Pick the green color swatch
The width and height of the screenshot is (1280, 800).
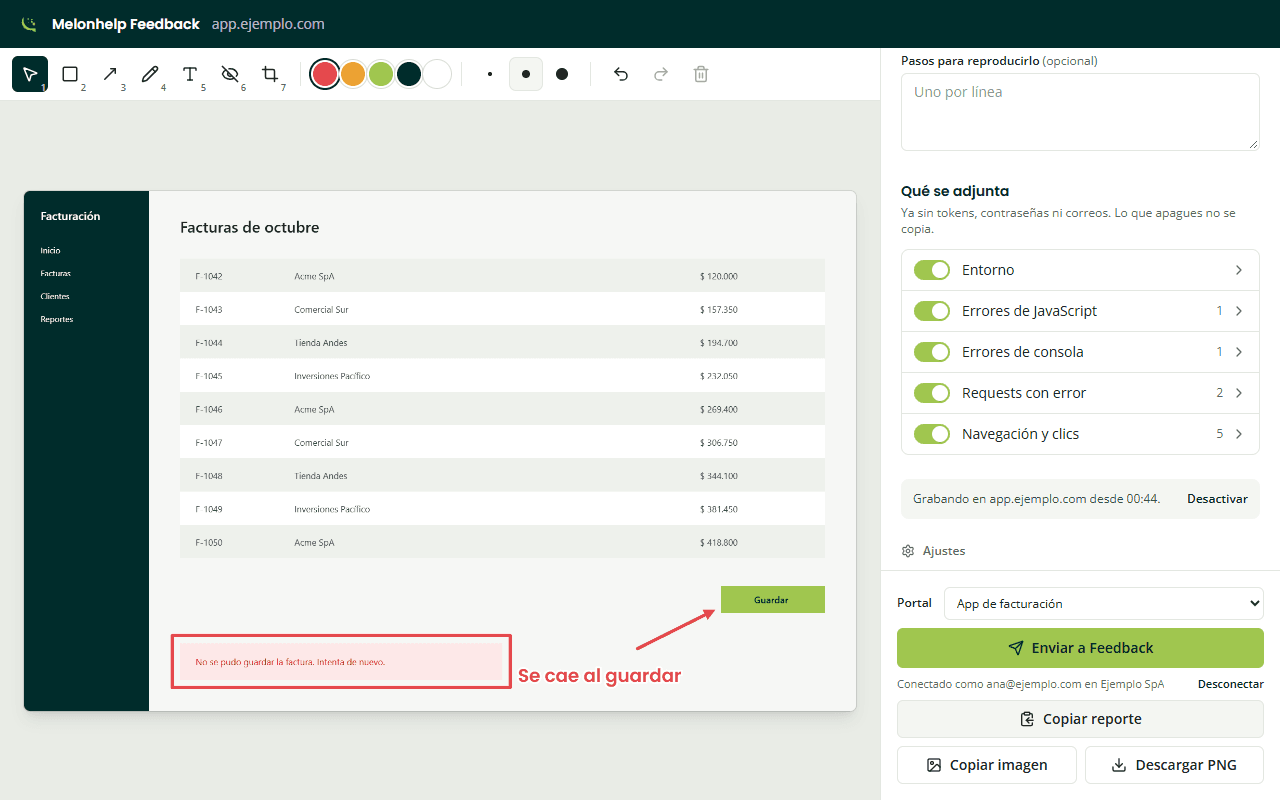pyautogui.click(x=380, y=74)
